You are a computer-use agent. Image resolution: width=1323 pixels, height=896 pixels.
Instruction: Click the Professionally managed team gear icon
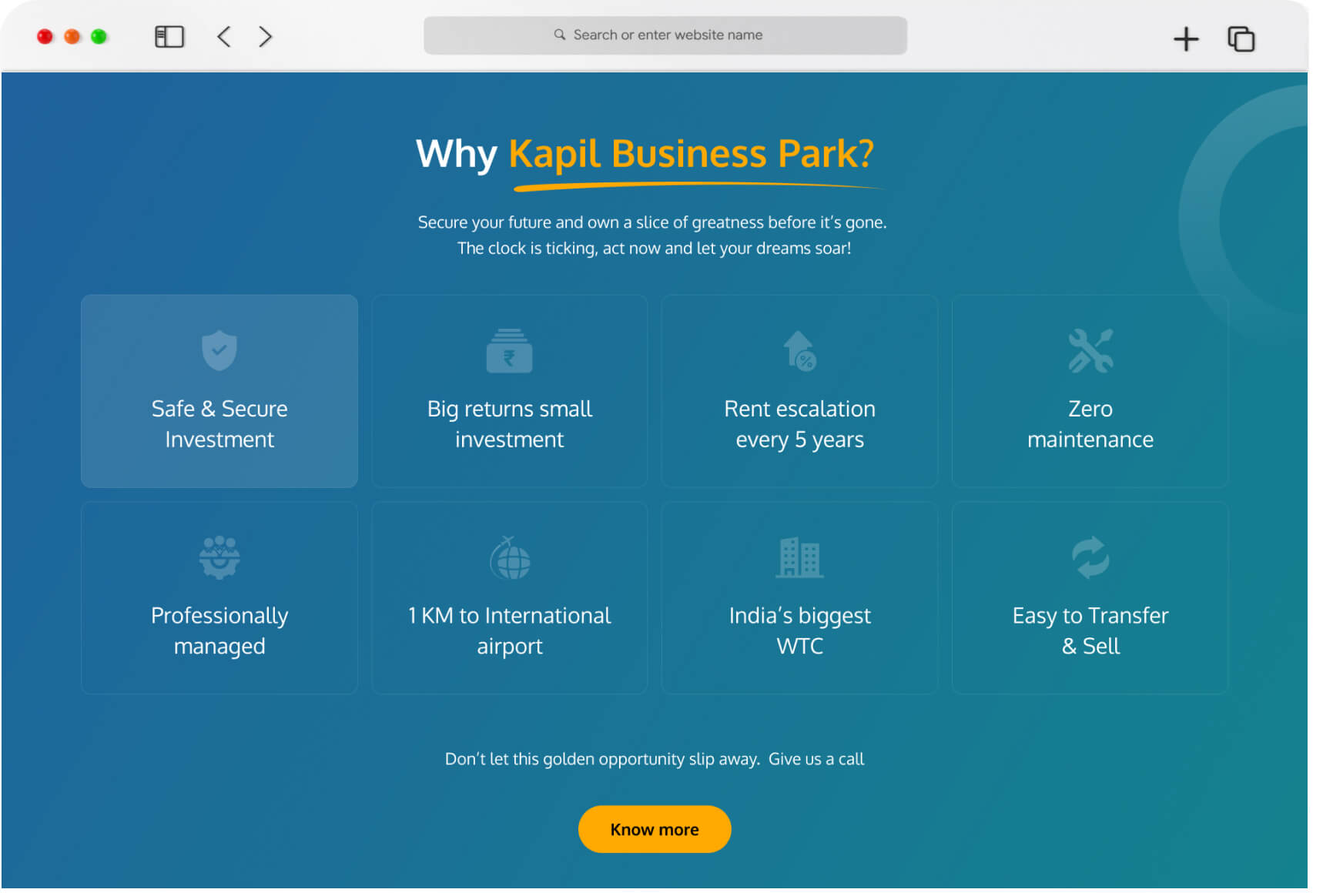click(x=219, y=558)
